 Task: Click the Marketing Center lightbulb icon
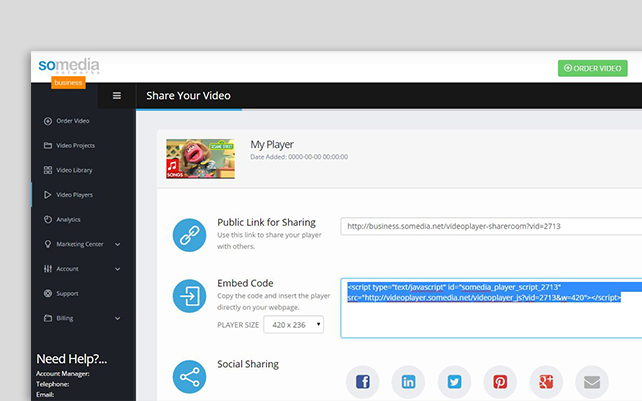48,244
